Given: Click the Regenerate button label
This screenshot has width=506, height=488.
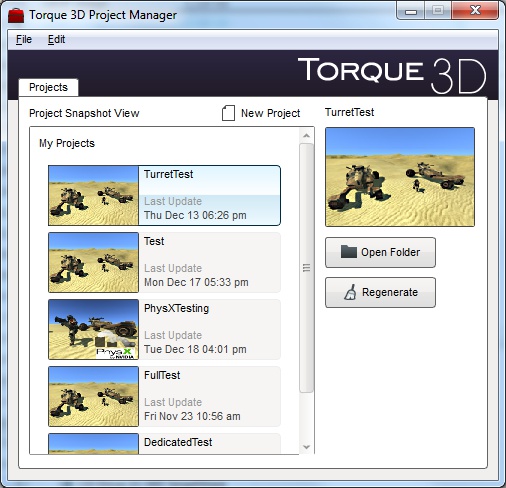Looking at the screenshot, I should point(390,292).
